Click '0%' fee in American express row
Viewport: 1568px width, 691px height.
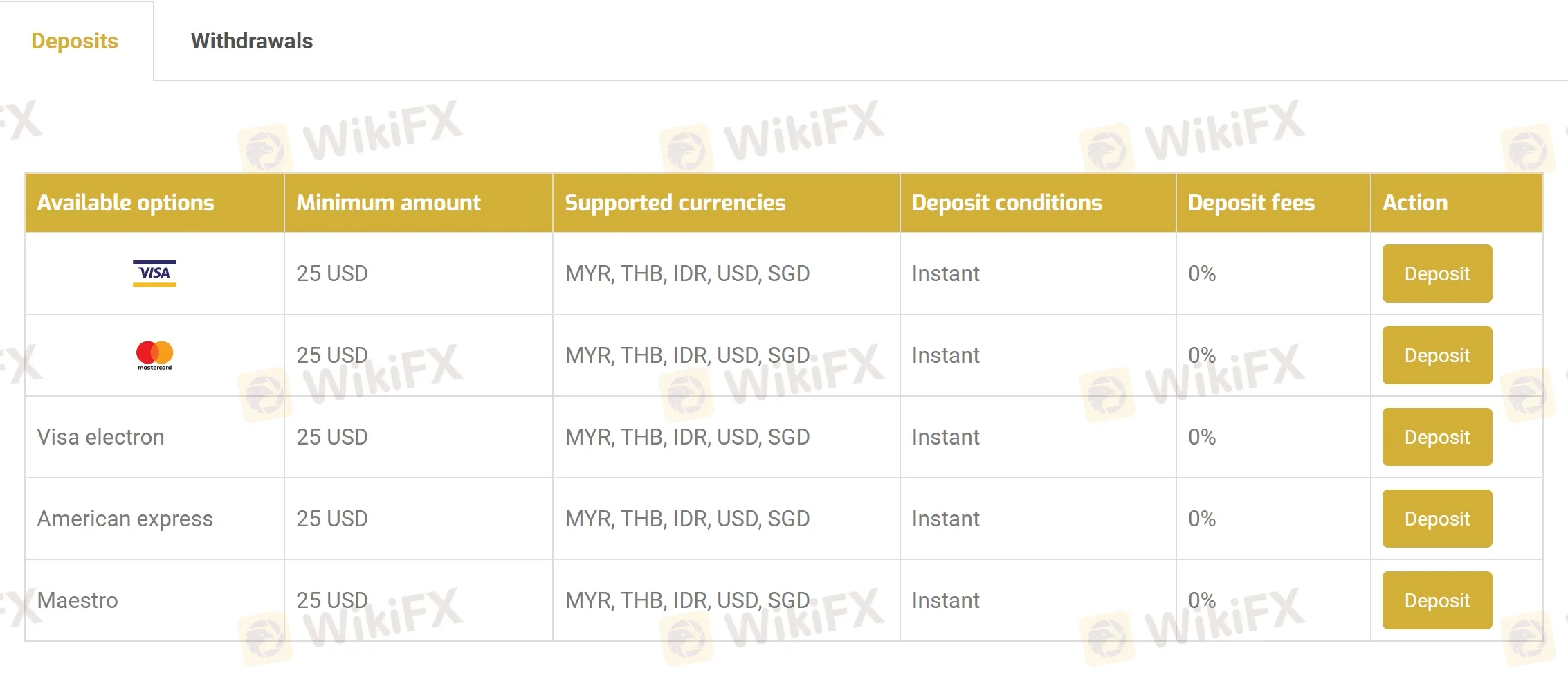coord(1202,519)
